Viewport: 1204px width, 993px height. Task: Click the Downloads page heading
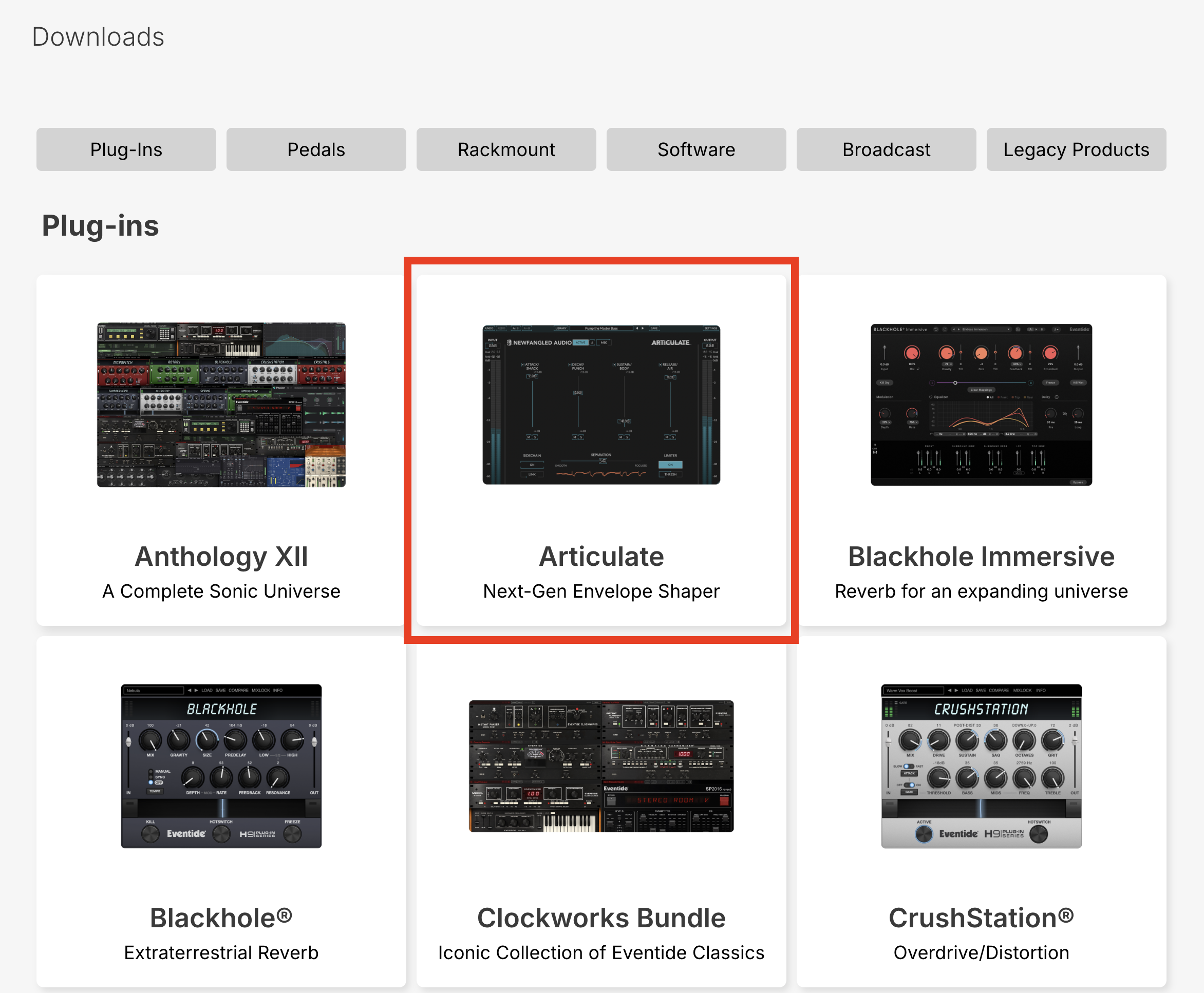pos(98,36)
